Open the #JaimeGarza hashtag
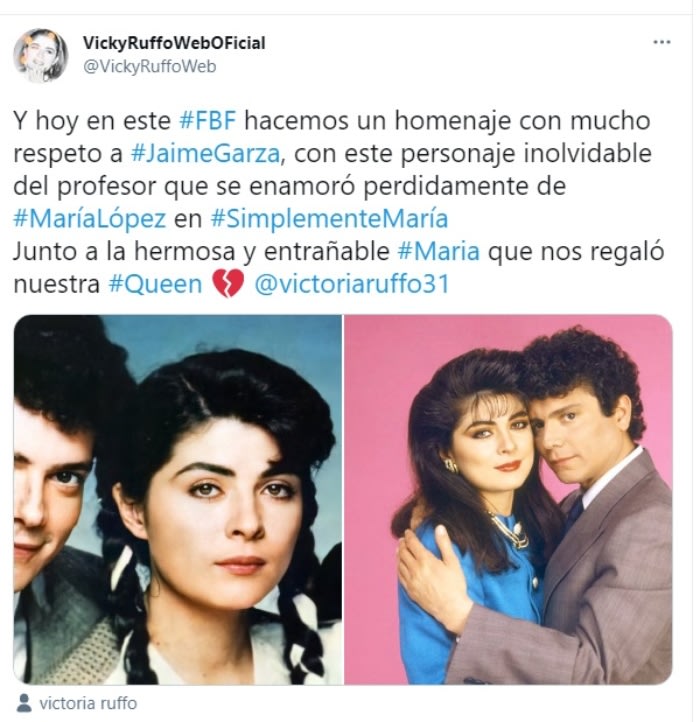700x722 pixels. point(205,153)
